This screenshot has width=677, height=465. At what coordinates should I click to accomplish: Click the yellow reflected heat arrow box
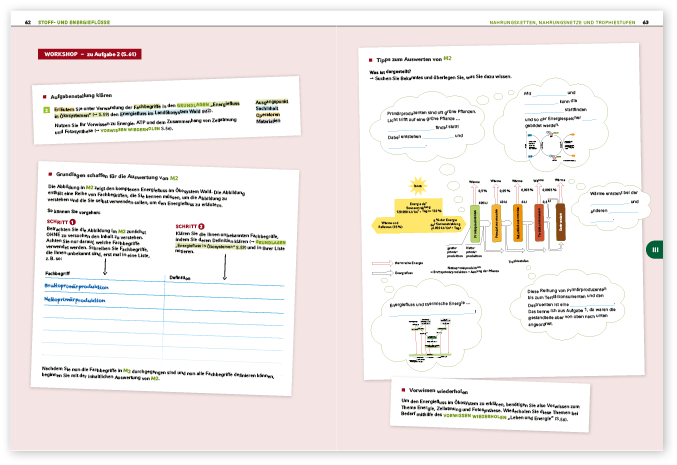click(x=386, y=225)
